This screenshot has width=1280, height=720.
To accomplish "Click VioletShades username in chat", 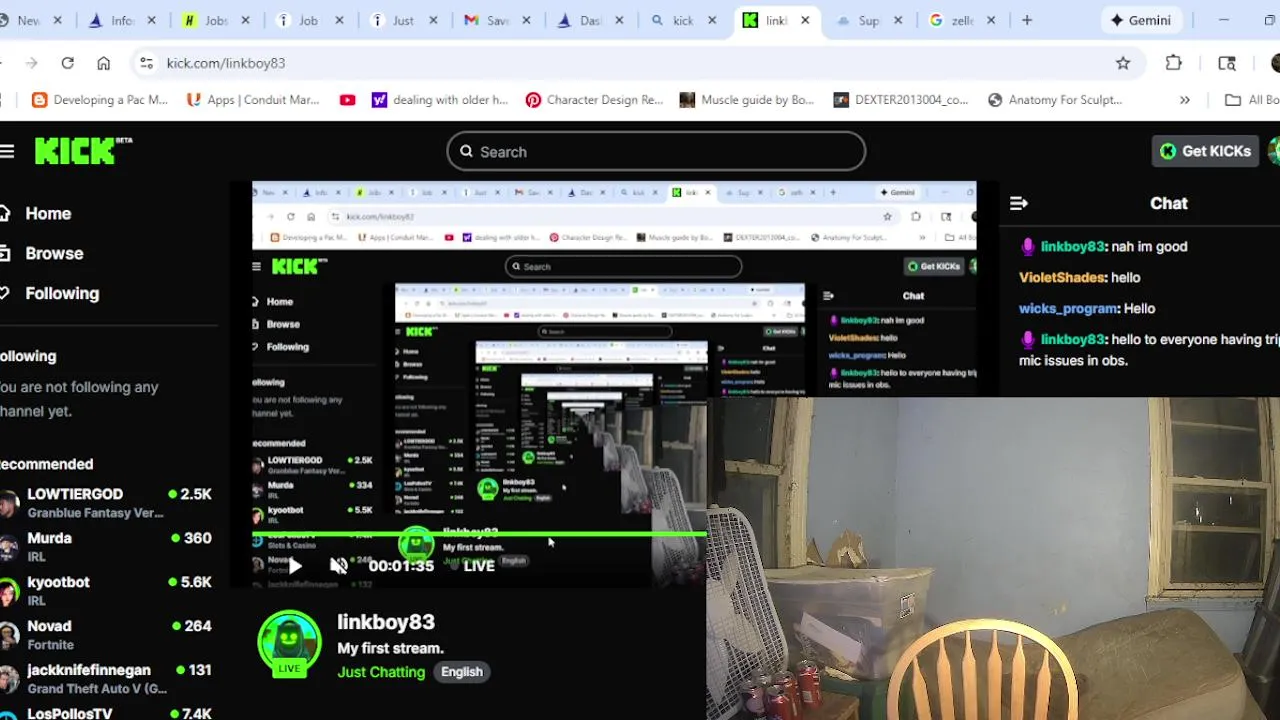I will coord(1062,277).
